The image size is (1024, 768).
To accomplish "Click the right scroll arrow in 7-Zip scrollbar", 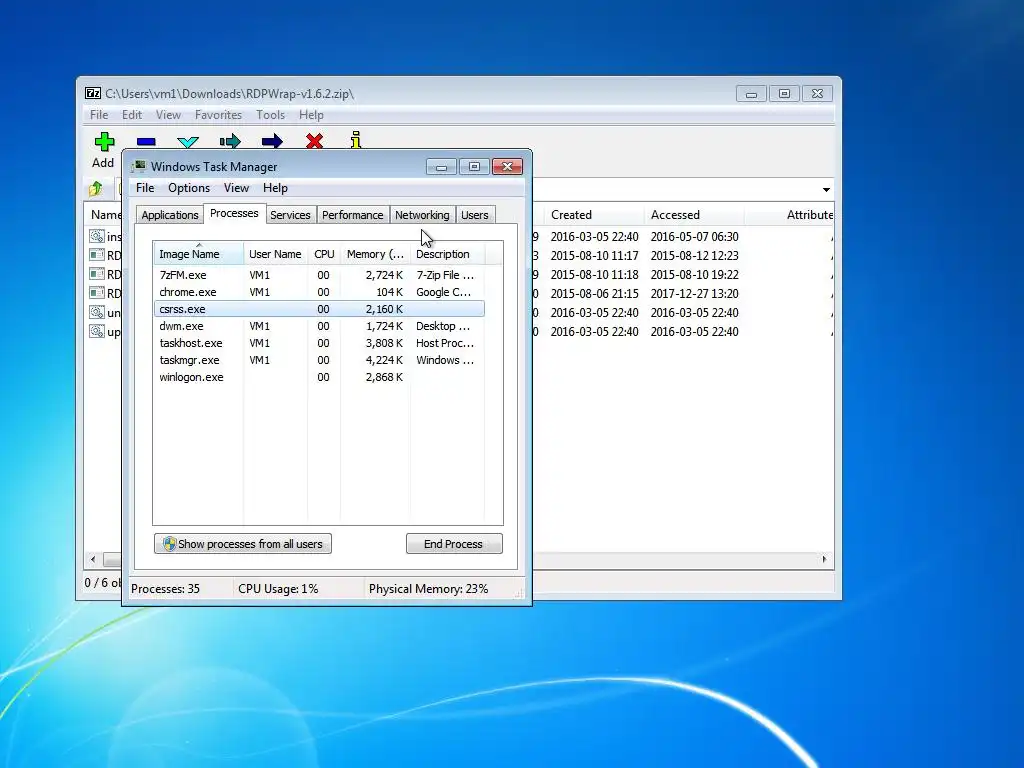I will (x=824, y=560).
